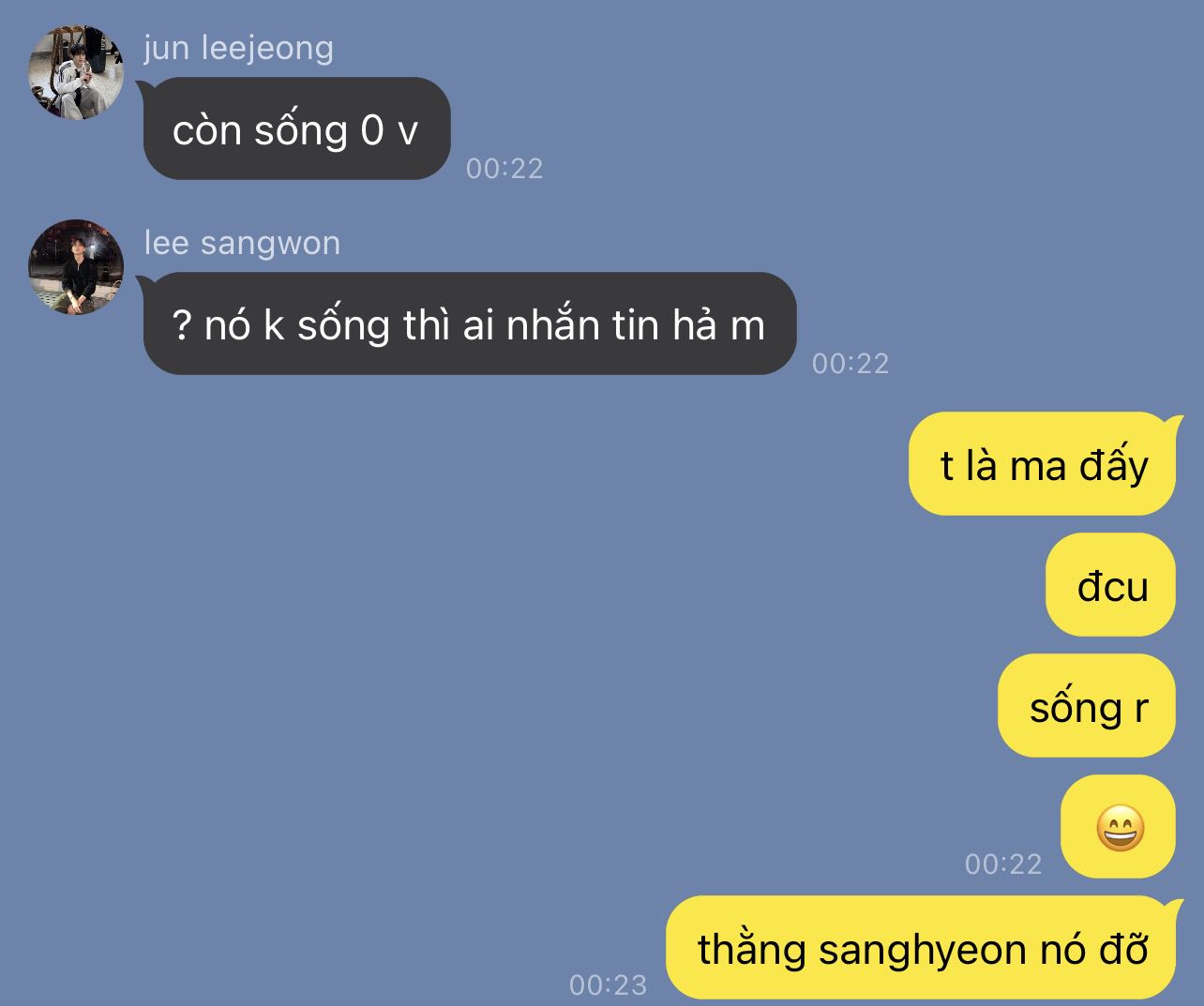Click the 00:22 timestamp beside lee sangwon's message
Viewport: 1204px width, 1006px height.
[x=850, y=364]
